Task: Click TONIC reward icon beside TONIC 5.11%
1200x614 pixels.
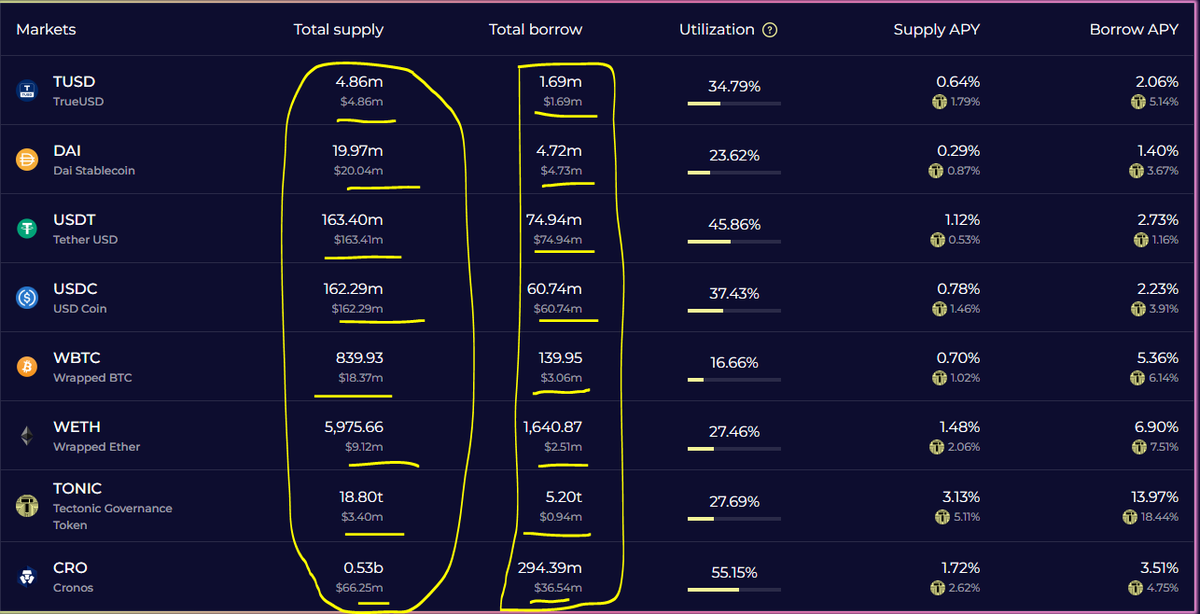Action: point(940,517)
